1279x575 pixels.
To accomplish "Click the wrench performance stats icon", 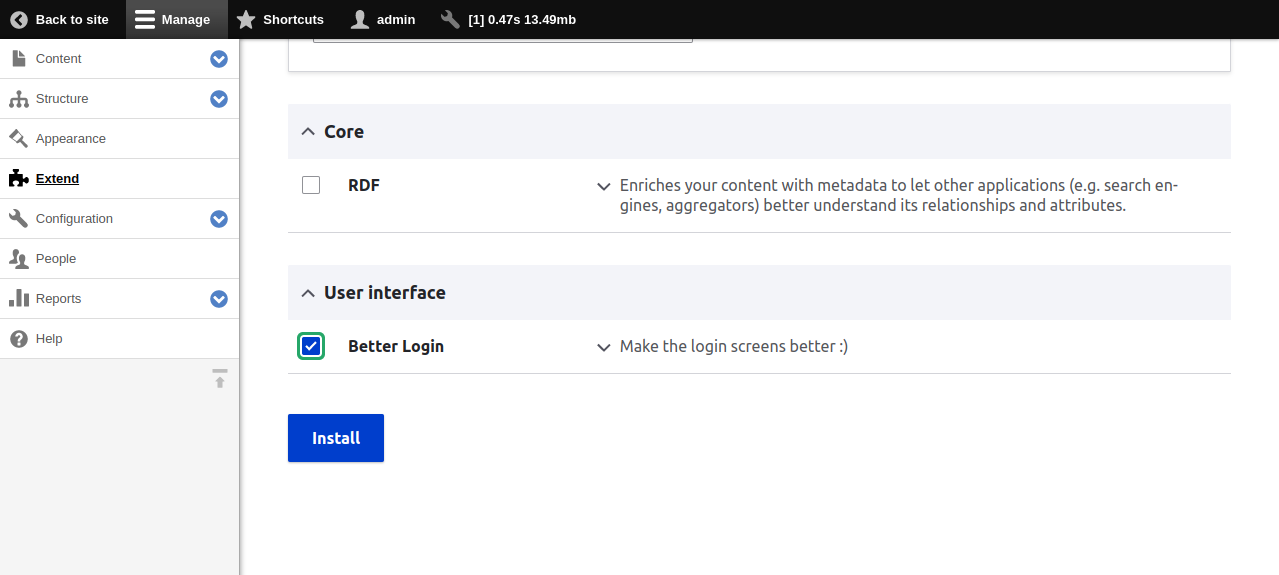I will (x=450, y=19).
